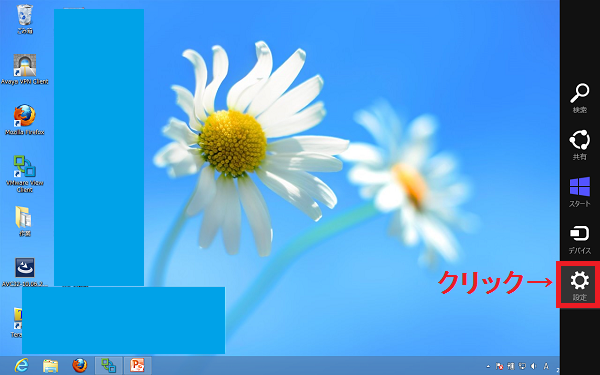Select the VMware View Client desktop shortcut

24,173
